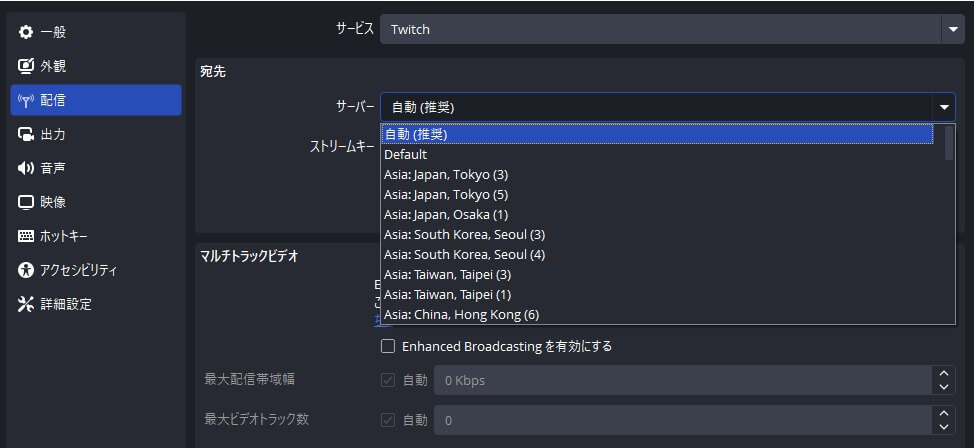Viewport: 974px width, 448px height.
Task: Select Asia: Japan, Osaka (1) server
Action: point(657,214)
